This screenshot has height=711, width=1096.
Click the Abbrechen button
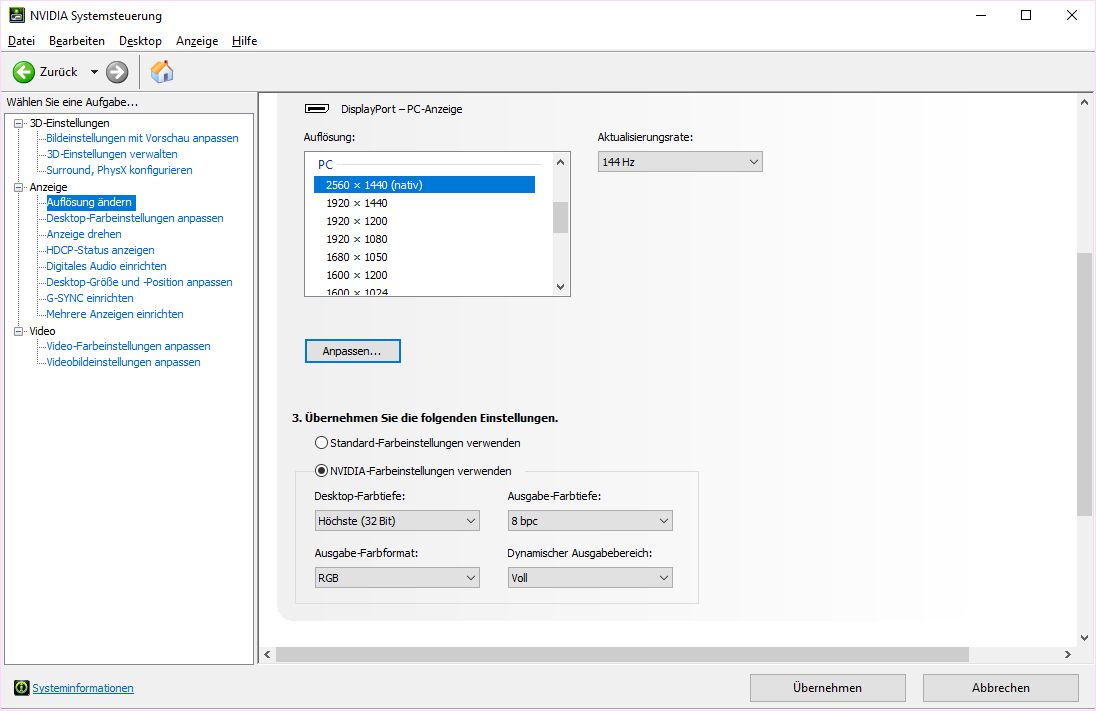1000,688
